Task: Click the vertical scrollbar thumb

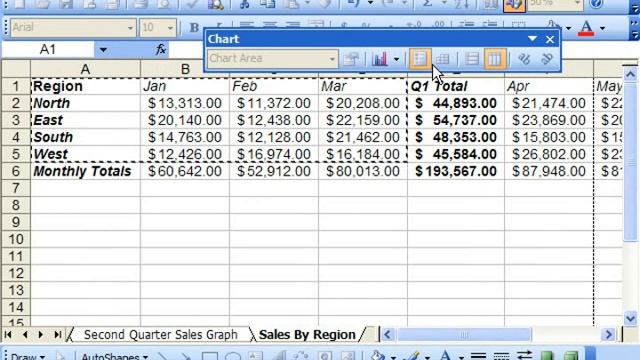Action: [630, 161]
